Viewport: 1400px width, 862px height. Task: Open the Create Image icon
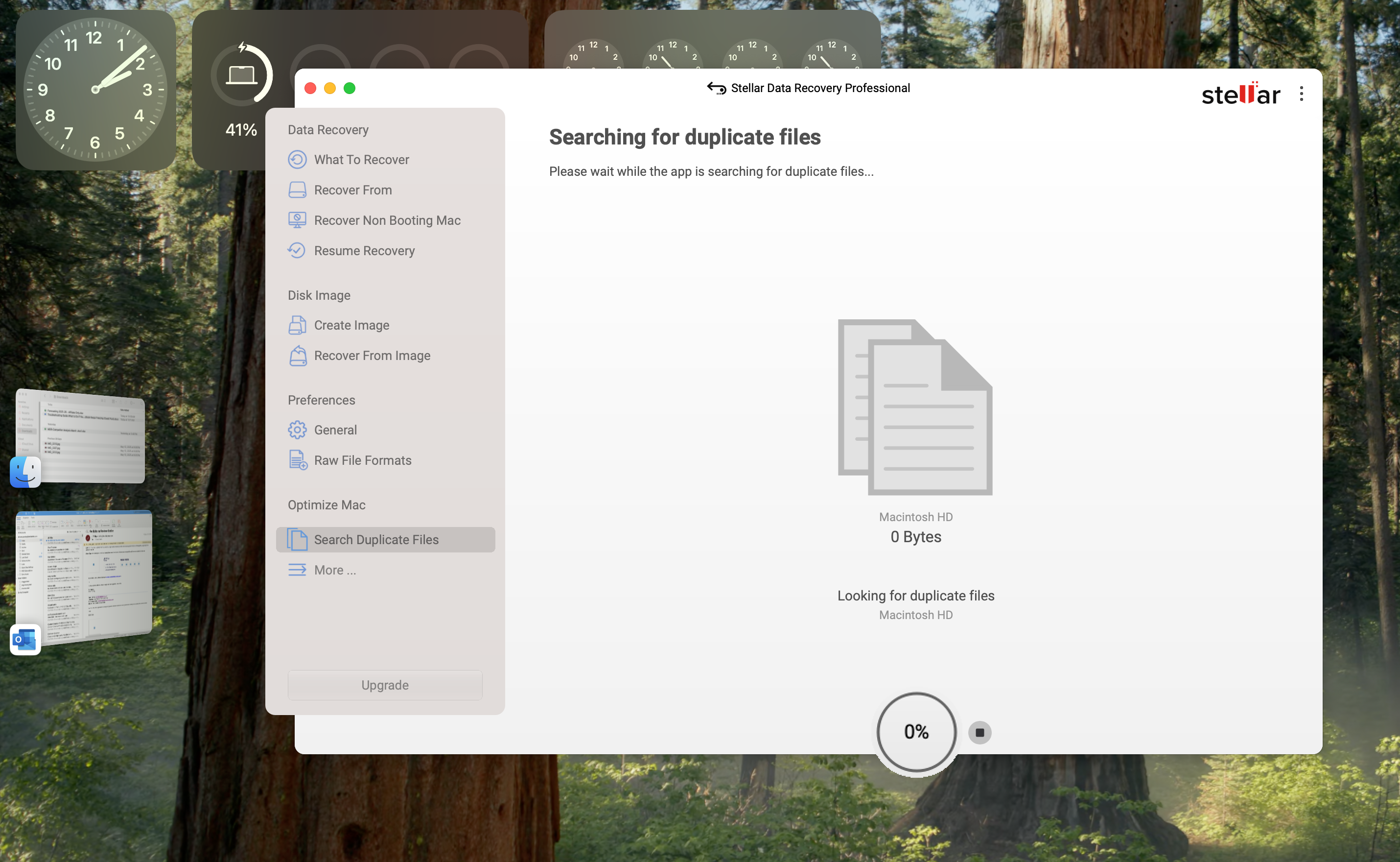click(x=297, y=325)
